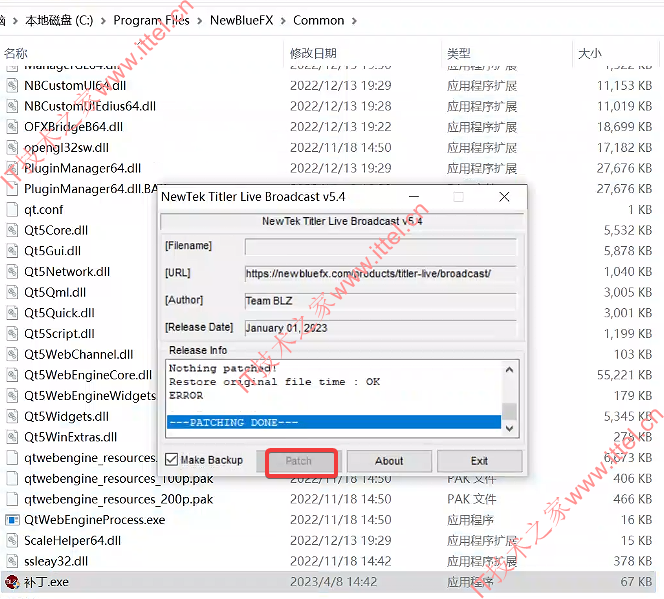Click the NBCustomUIEdius64.dll file icon

(12, 106)
